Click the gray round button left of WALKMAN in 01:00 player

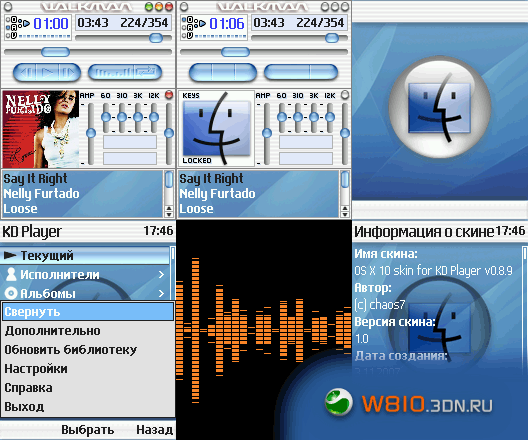tap(8, 6)
